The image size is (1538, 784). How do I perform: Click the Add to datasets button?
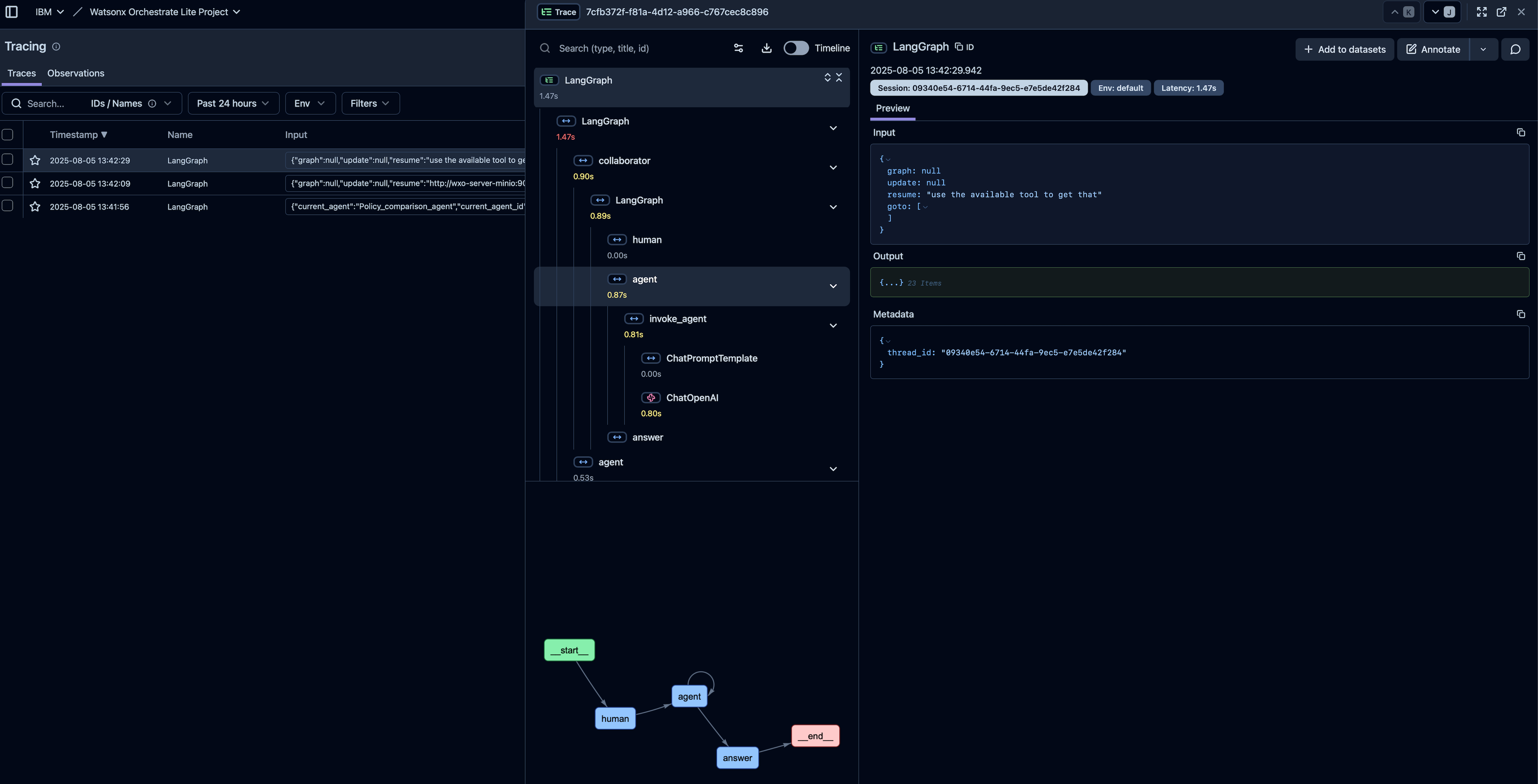coord(1344,50)
